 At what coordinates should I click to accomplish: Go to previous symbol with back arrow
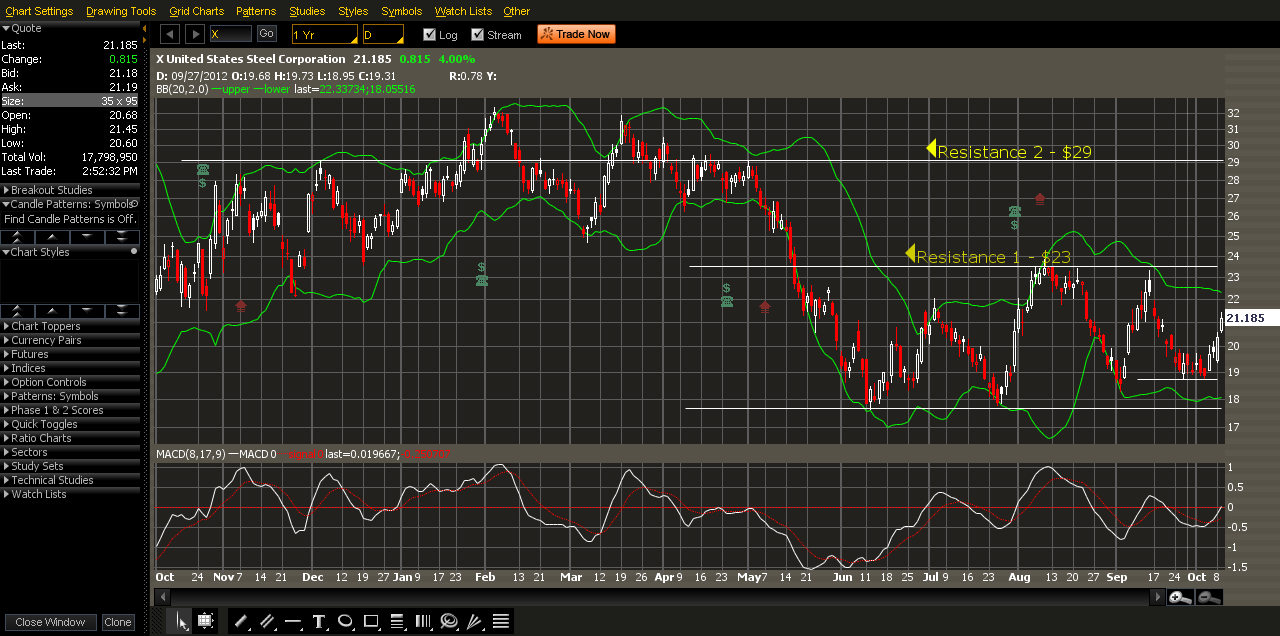[169, 34]
